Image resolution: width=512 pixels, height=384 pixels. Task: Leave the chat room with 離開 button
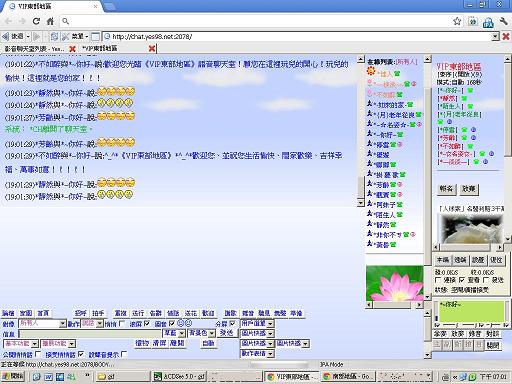[177, 343]
